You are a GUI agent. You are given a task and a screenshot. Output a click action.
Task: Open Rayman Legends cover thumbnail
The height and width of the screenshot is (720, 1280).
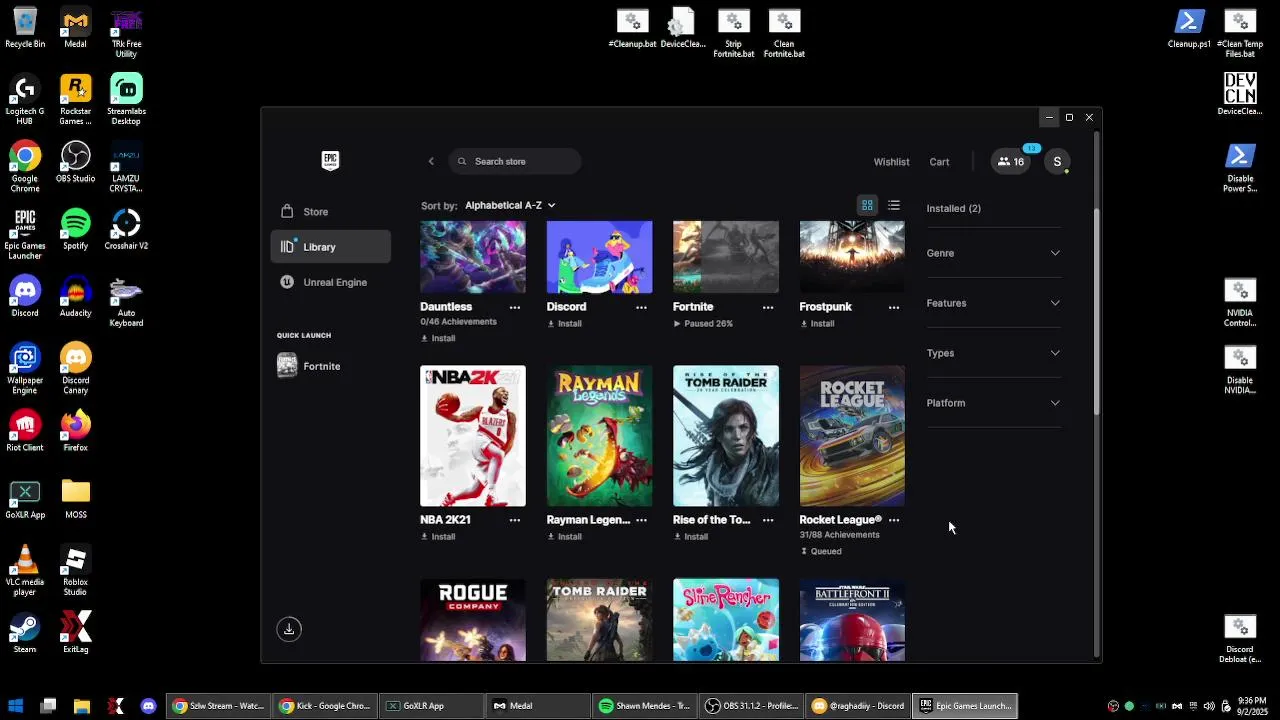click(599, 436)
